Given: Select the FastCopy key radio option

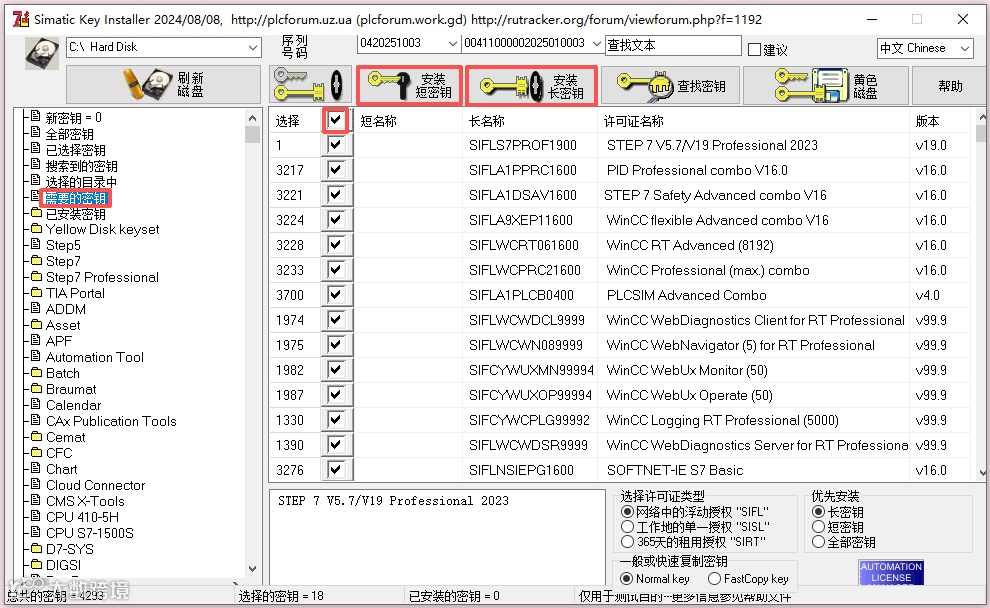Looking at the screenshot, I should point(714,578).
